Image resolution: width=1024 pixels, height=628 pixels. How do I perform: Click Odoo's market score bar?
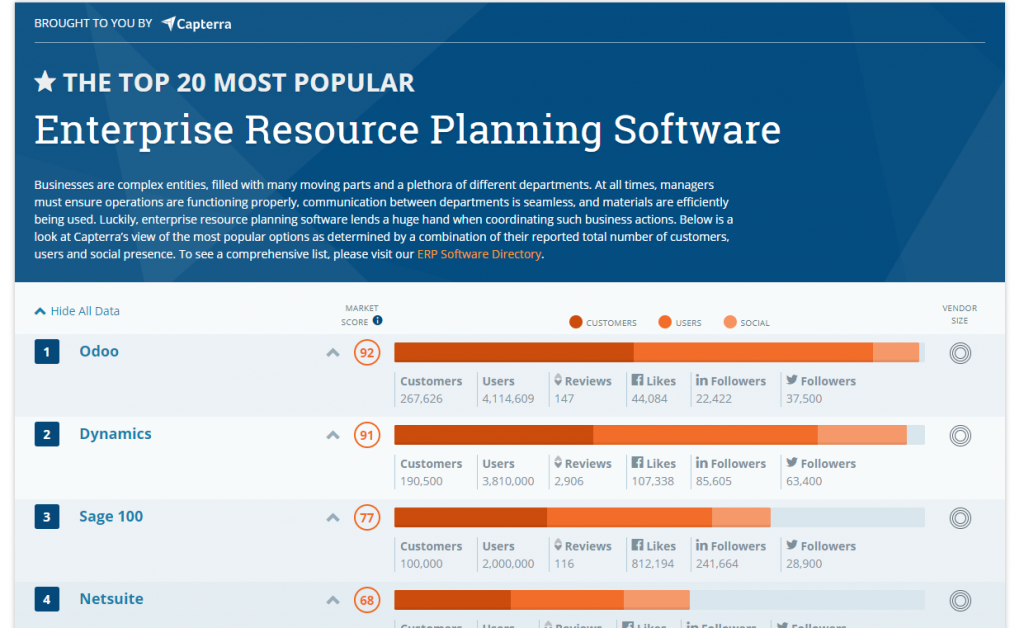[x=660, y=353]
